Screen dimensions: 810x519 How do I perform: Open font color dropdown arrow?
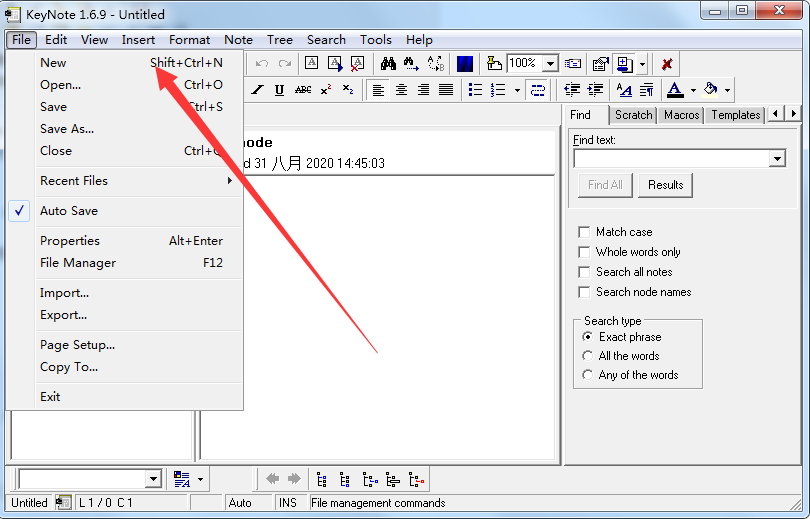click(x=693, y=90)
